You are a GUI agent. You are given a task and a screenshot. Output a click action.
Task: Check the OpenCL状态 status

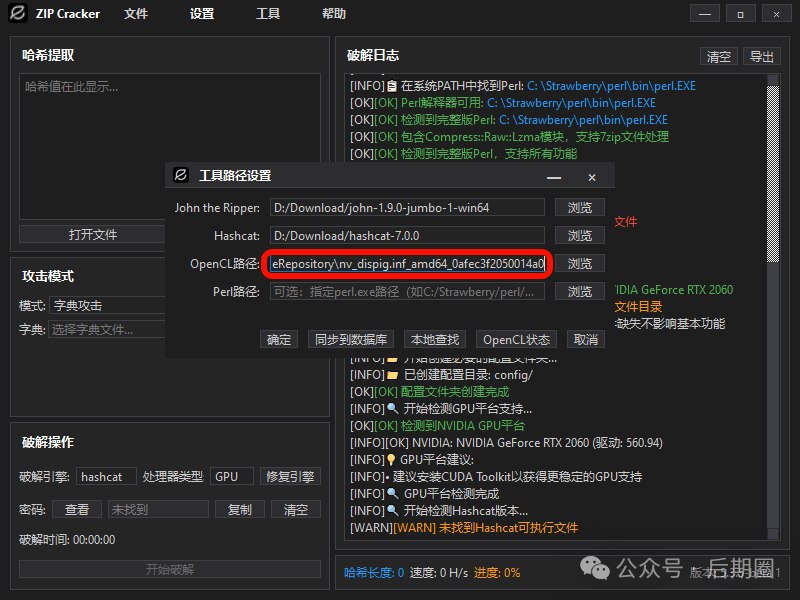516,339
